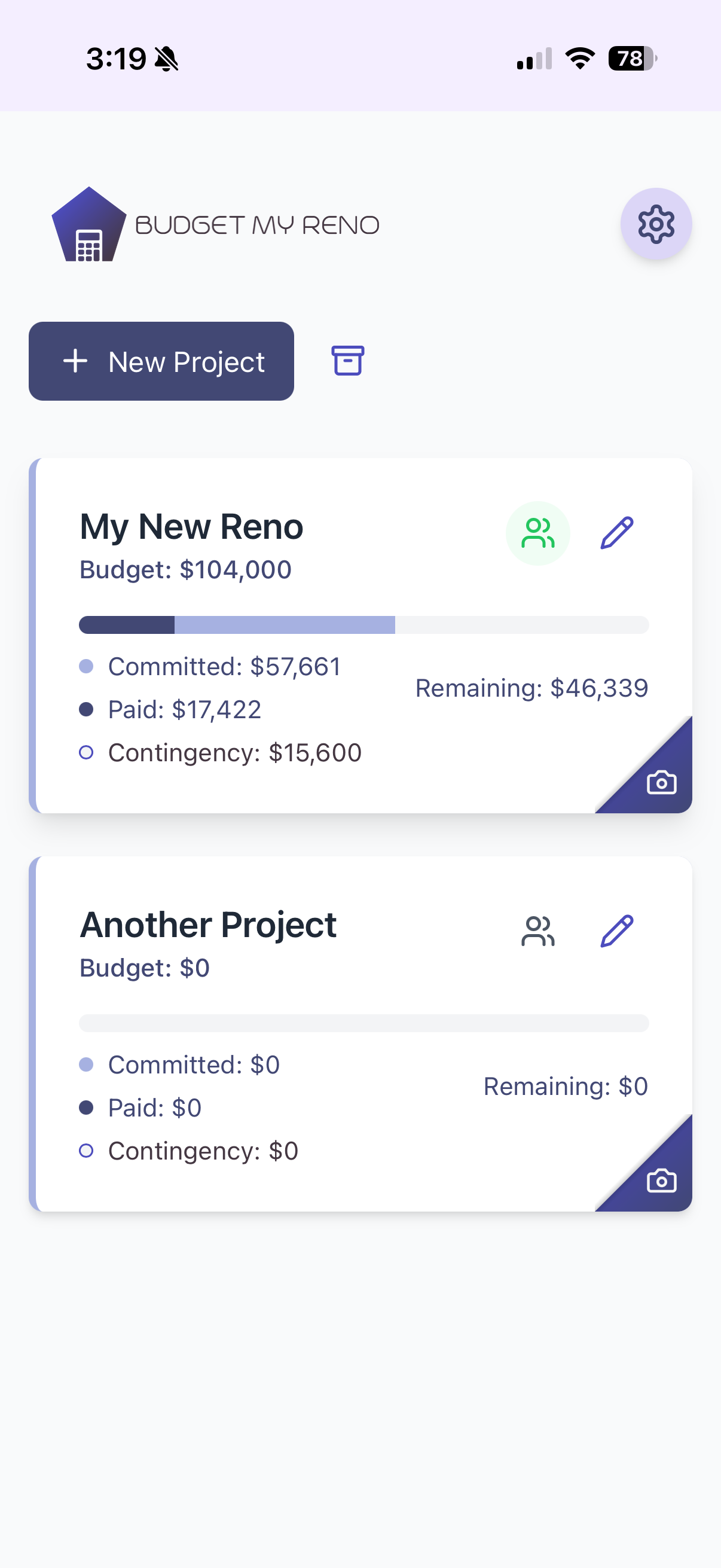
Task: Open archived projects box icon
Action: 347,361
